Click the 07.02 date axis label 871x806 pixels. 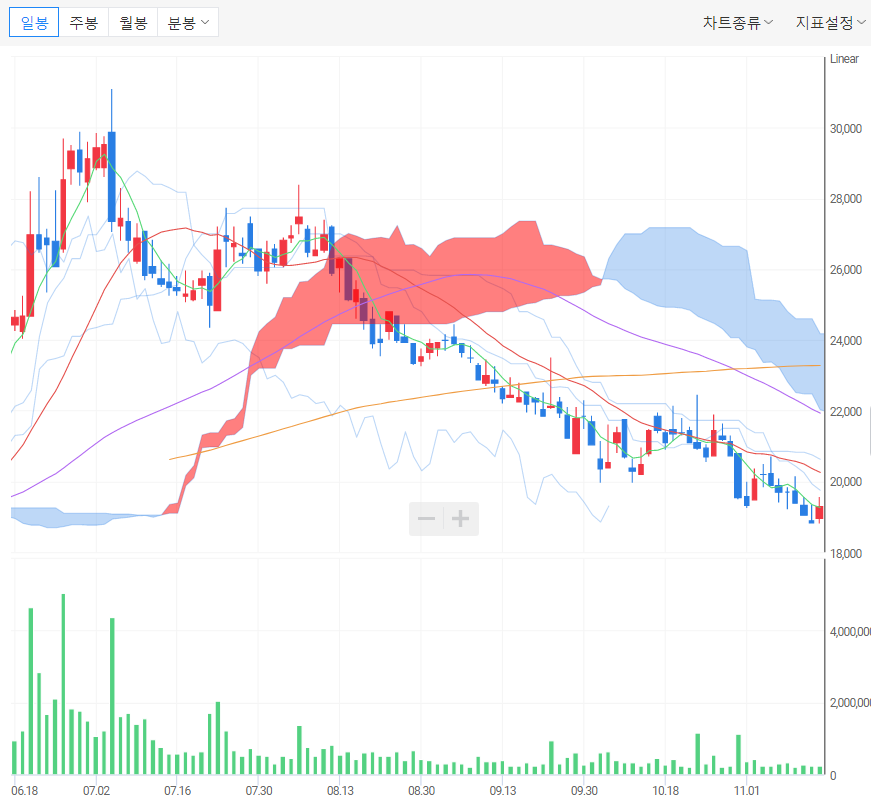click(96, 790)
